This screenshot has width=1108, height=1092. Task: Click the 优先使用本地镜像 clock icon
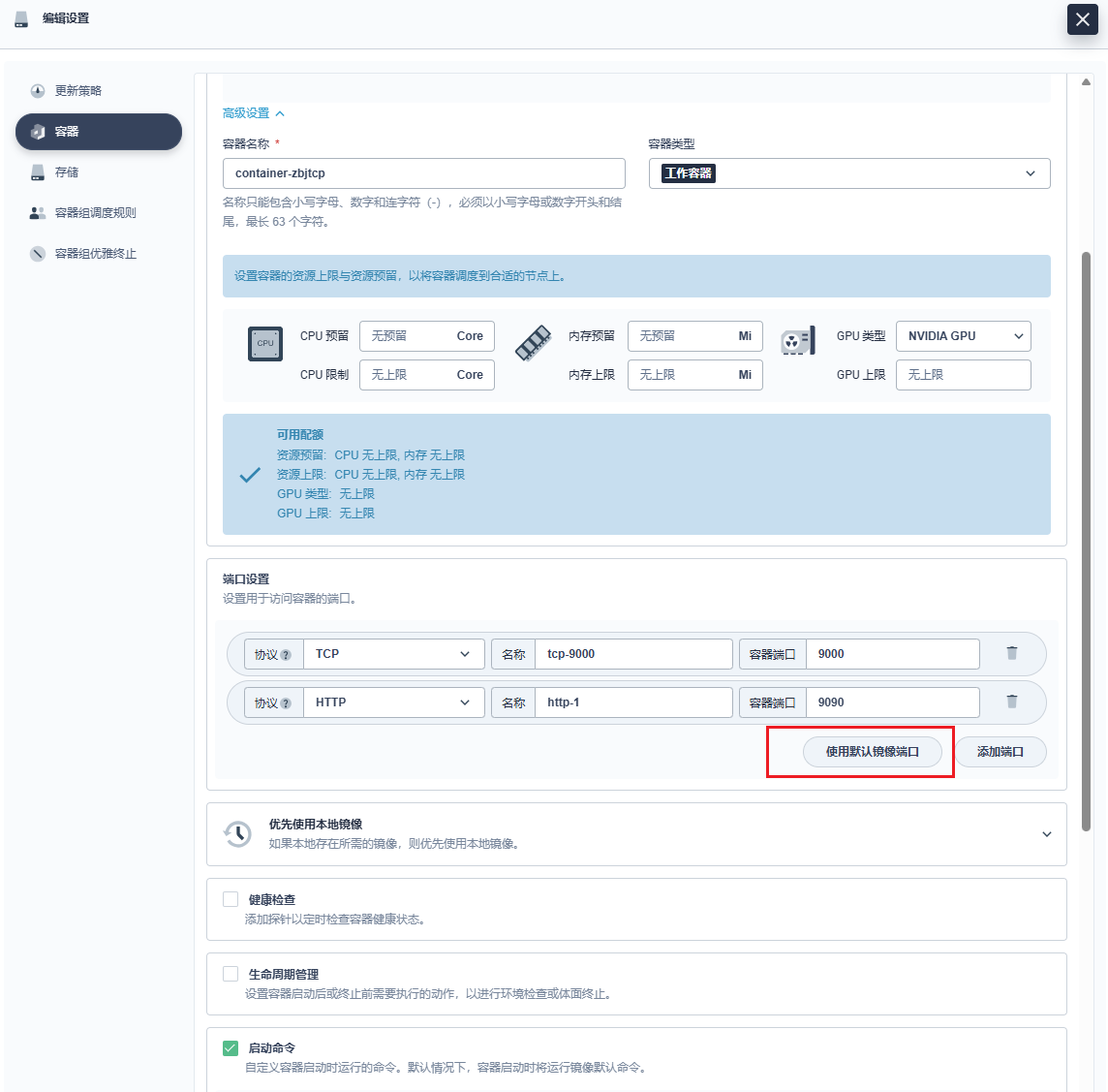point(238,834)
